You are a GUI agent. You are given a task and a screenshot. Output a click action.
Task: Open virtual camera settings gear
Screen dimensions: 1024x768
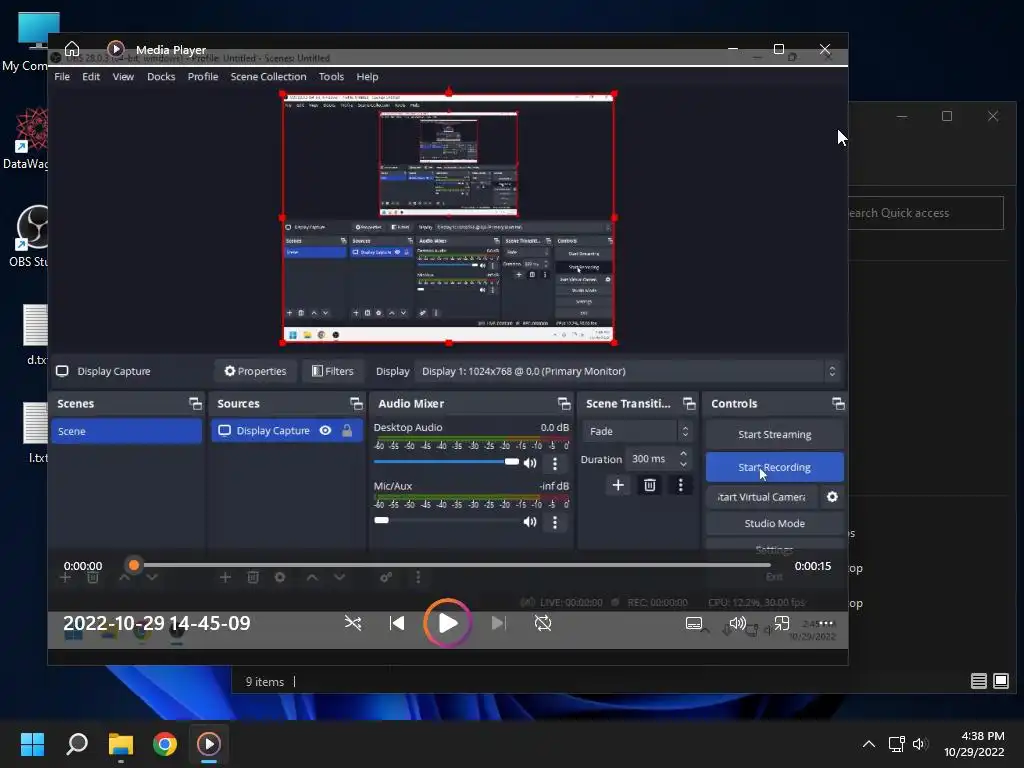(x=832, y=497)
